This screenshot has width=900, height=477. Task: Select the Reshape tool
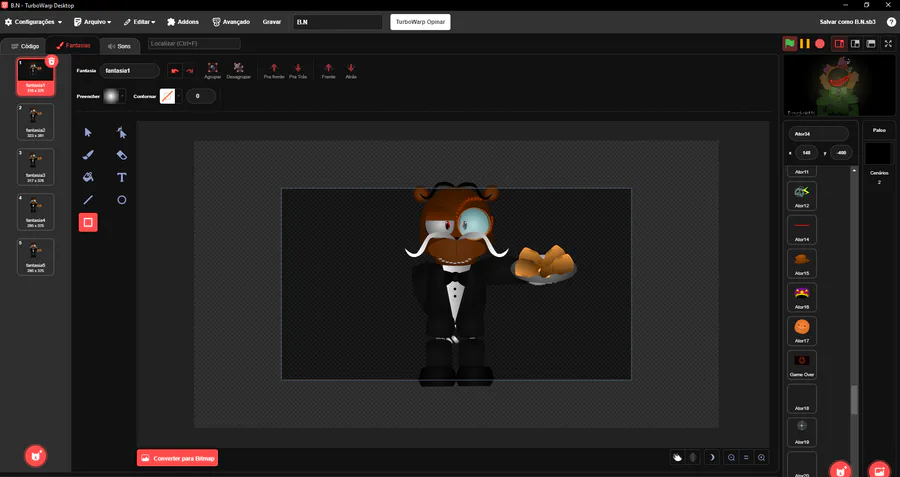tap(122, 133)
